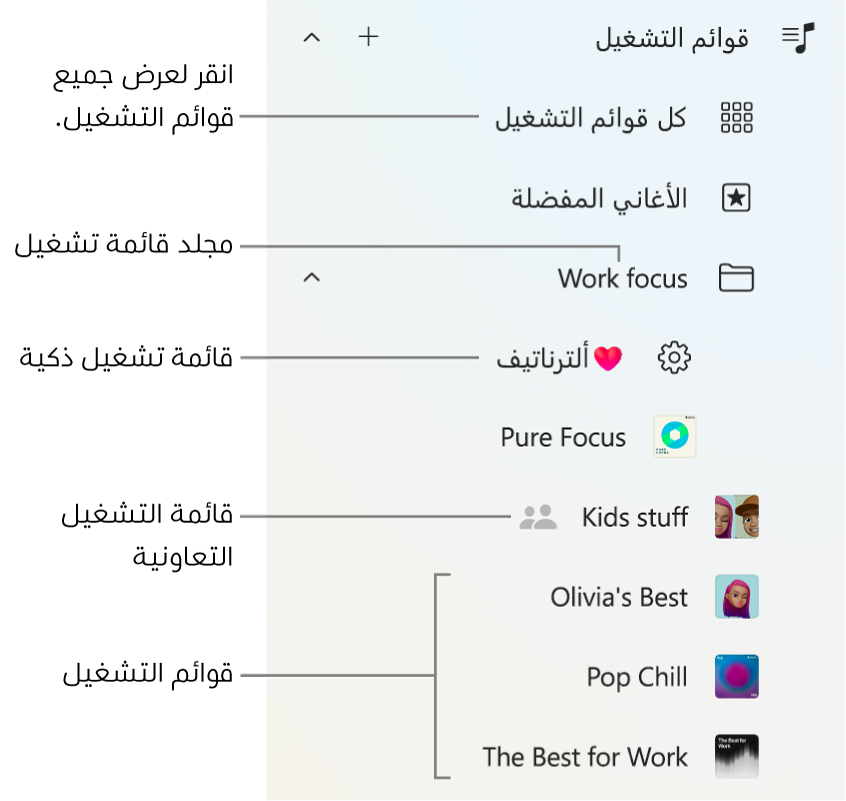Open كل قوائم التشغيل from the sidebar
Screen dimensions: 846x801
point(590,117)
